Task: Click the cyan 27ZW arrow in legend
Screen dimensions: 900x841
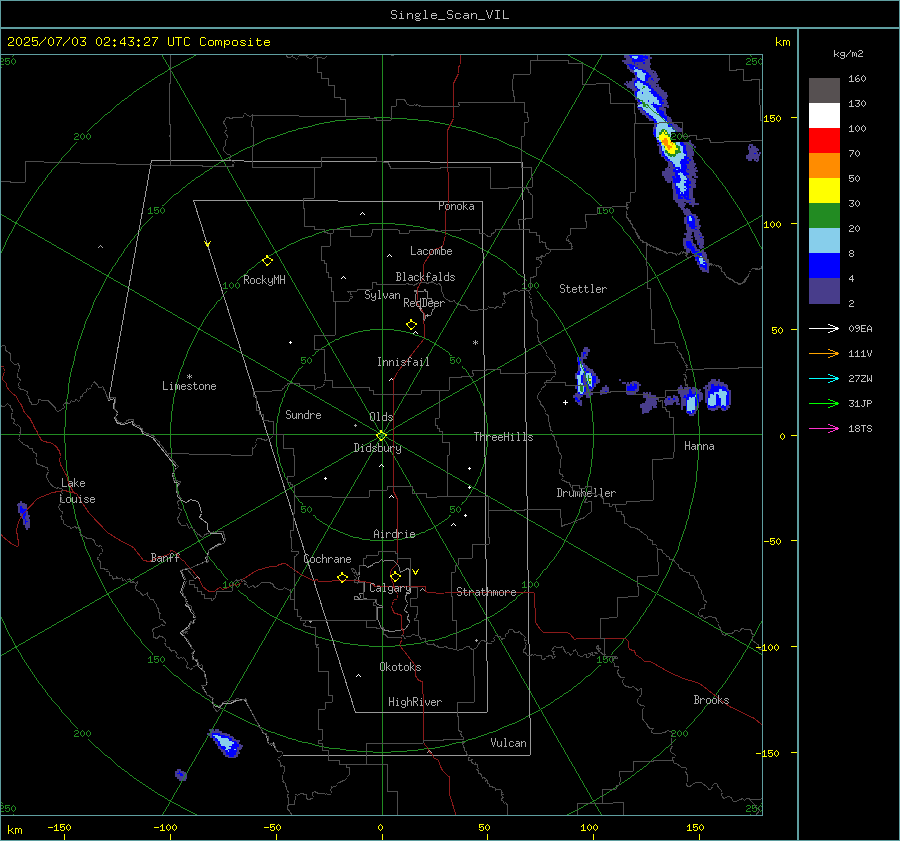Action: 824,378
